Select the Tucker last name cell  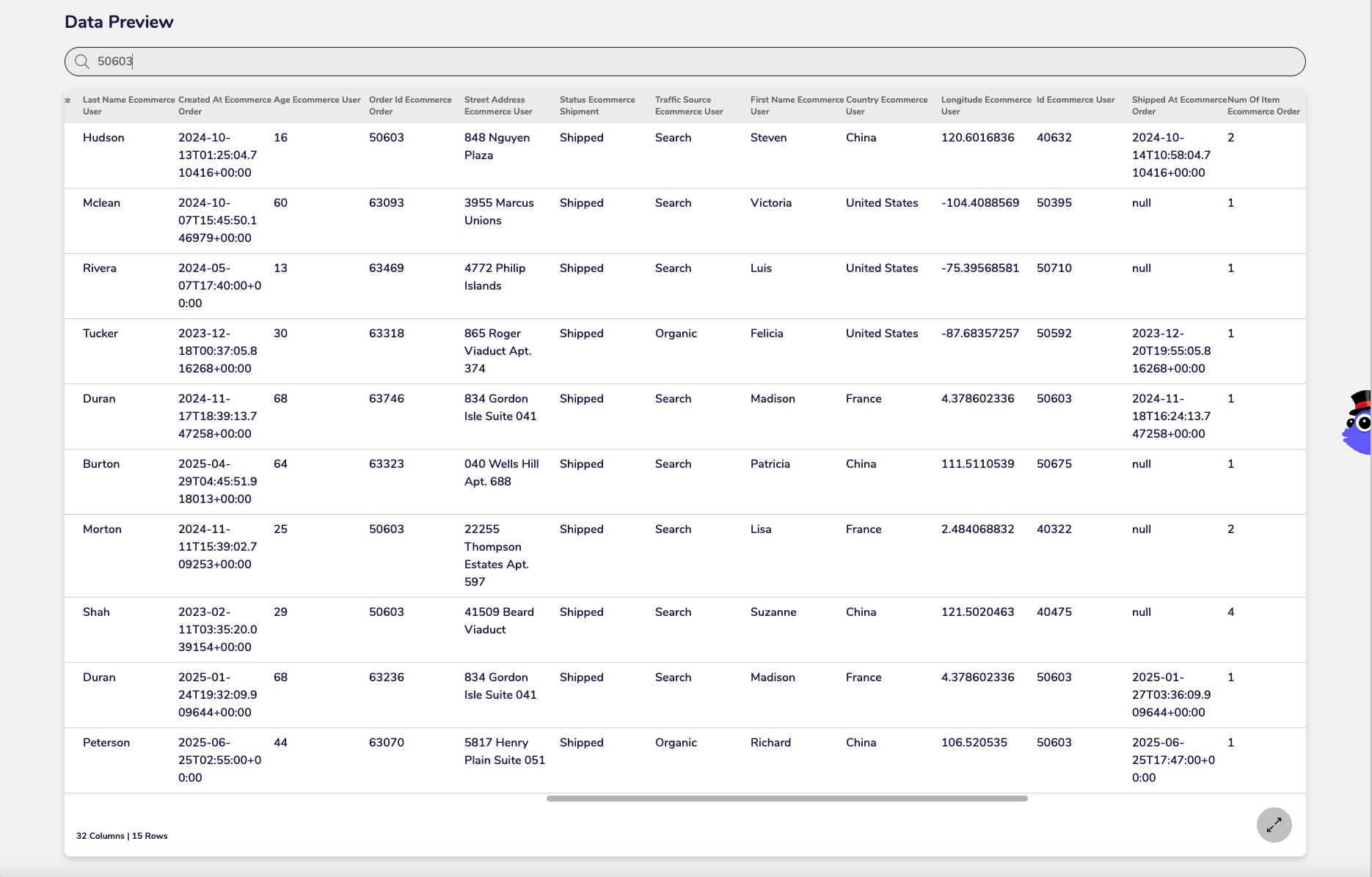pos(101,334)
